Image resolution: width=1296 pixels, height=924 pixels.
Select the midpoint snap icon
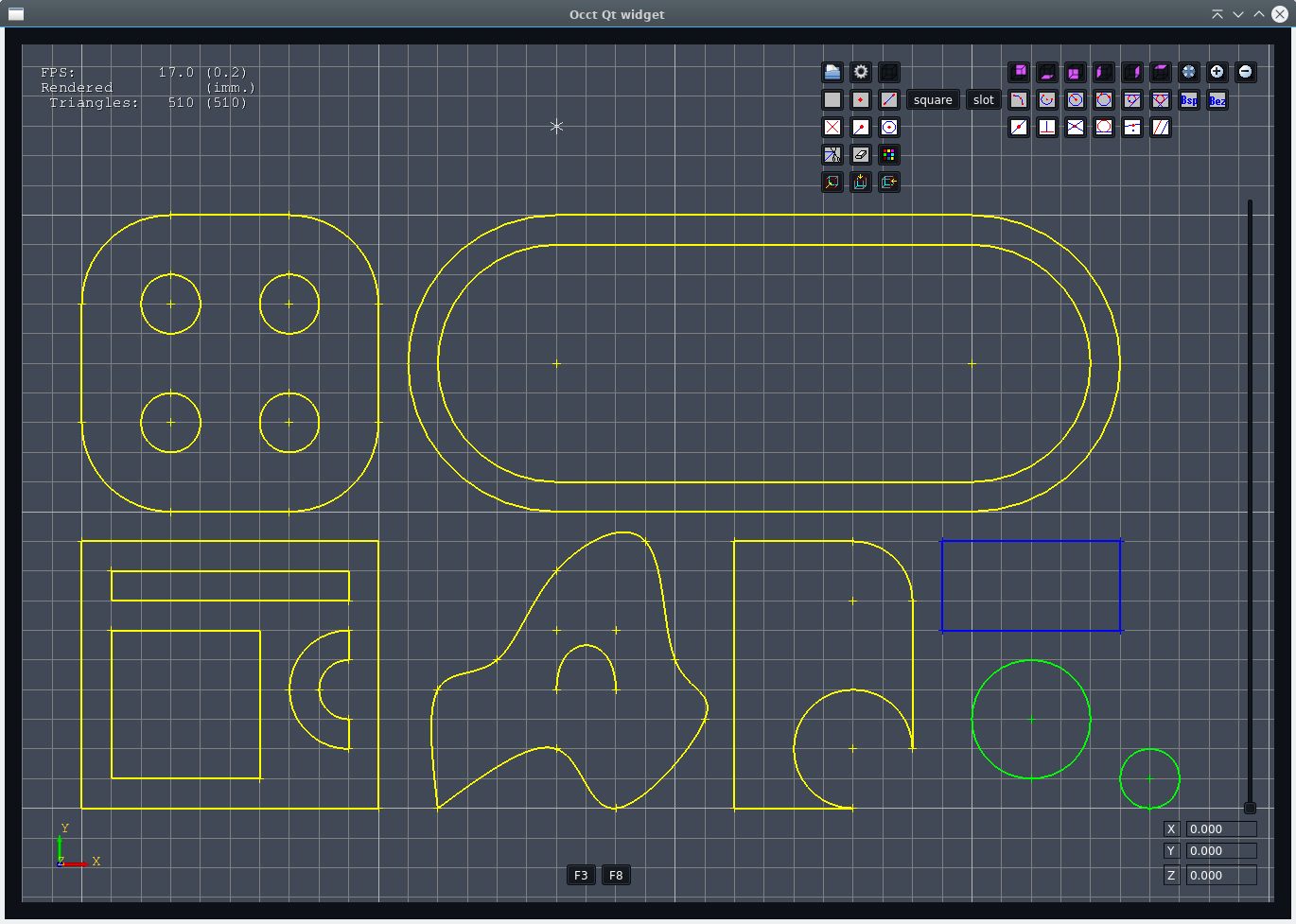1019,127
